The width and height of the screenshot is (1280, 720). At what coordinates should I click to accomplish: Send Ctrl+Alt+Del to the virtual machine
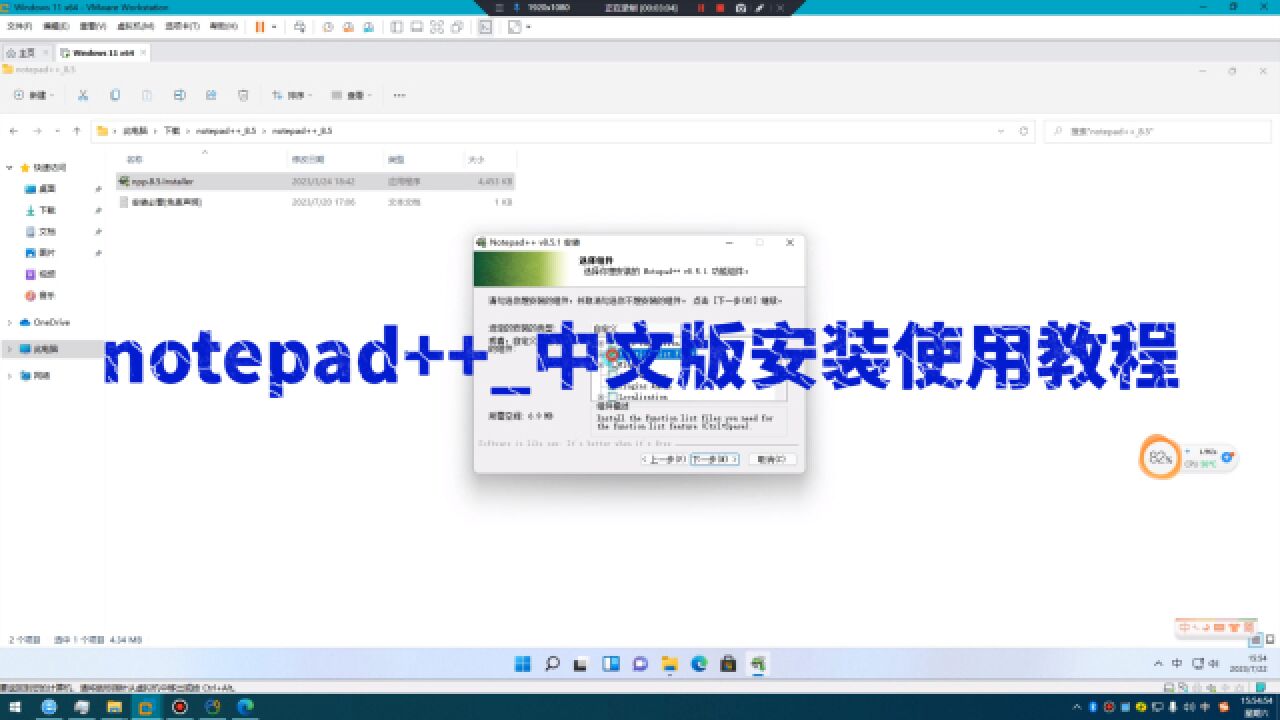[300, 27]
